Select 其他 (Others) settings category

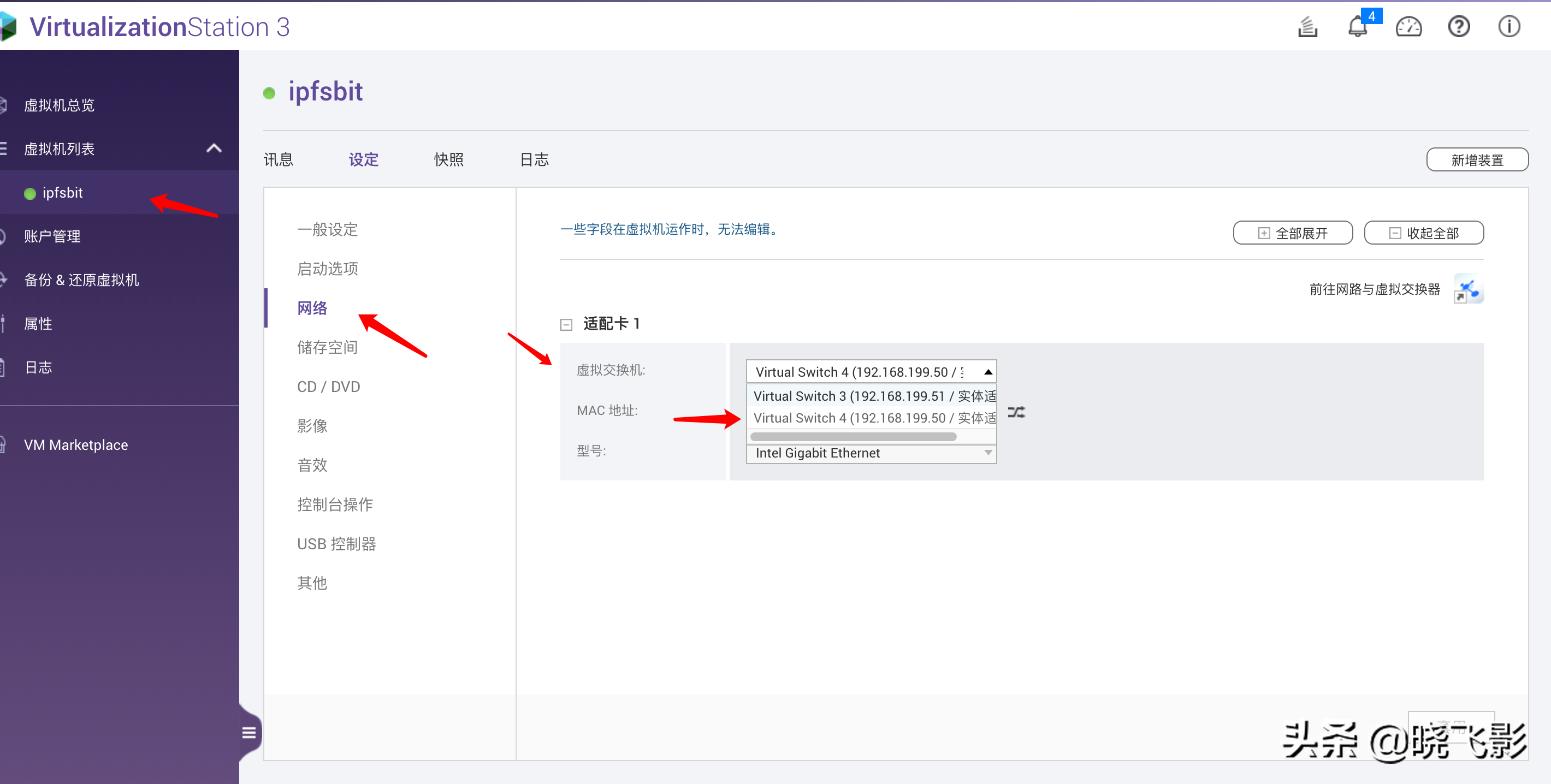tap(312, 583)
